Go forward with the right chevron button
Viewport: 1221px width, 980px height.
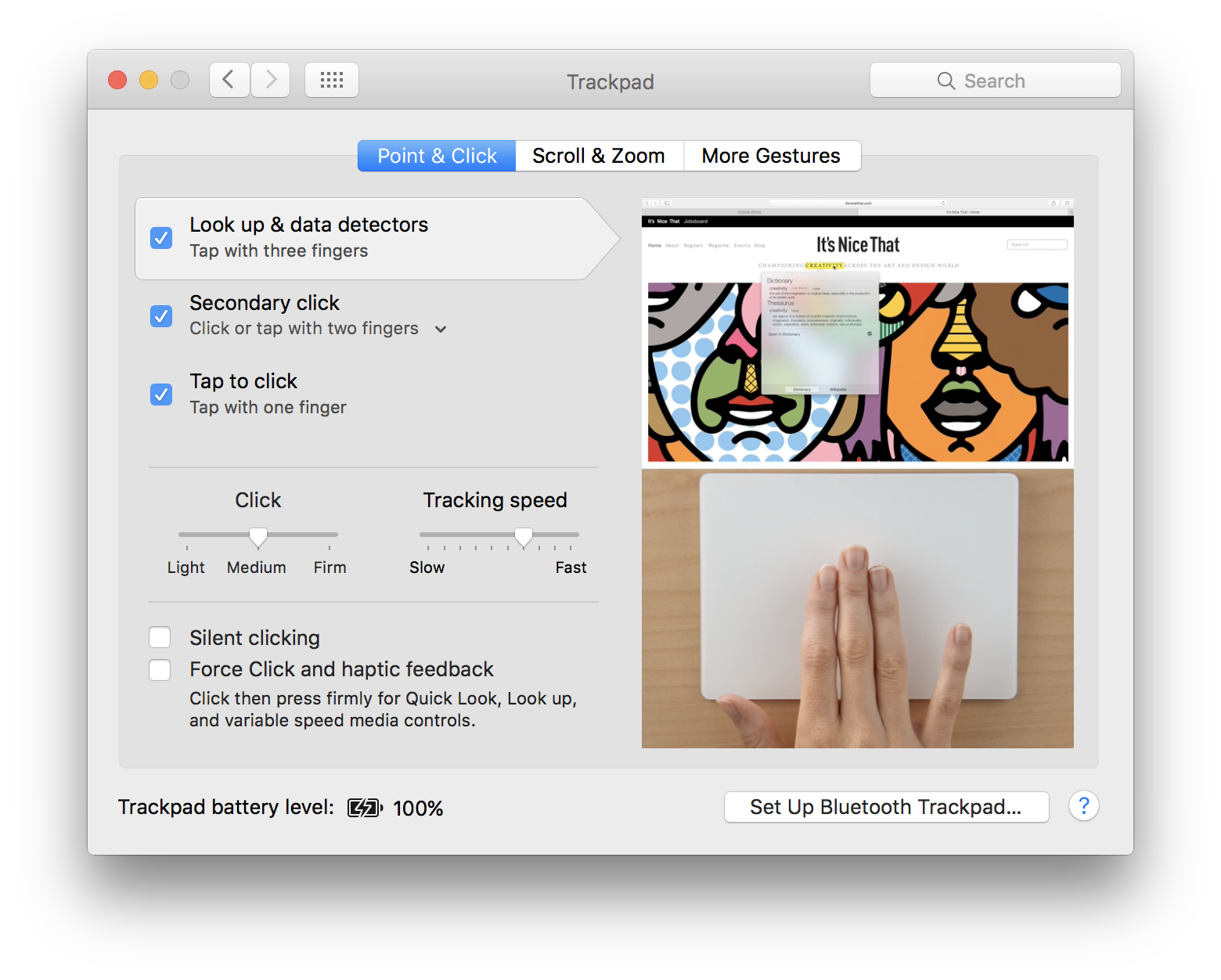coord(271,80)
